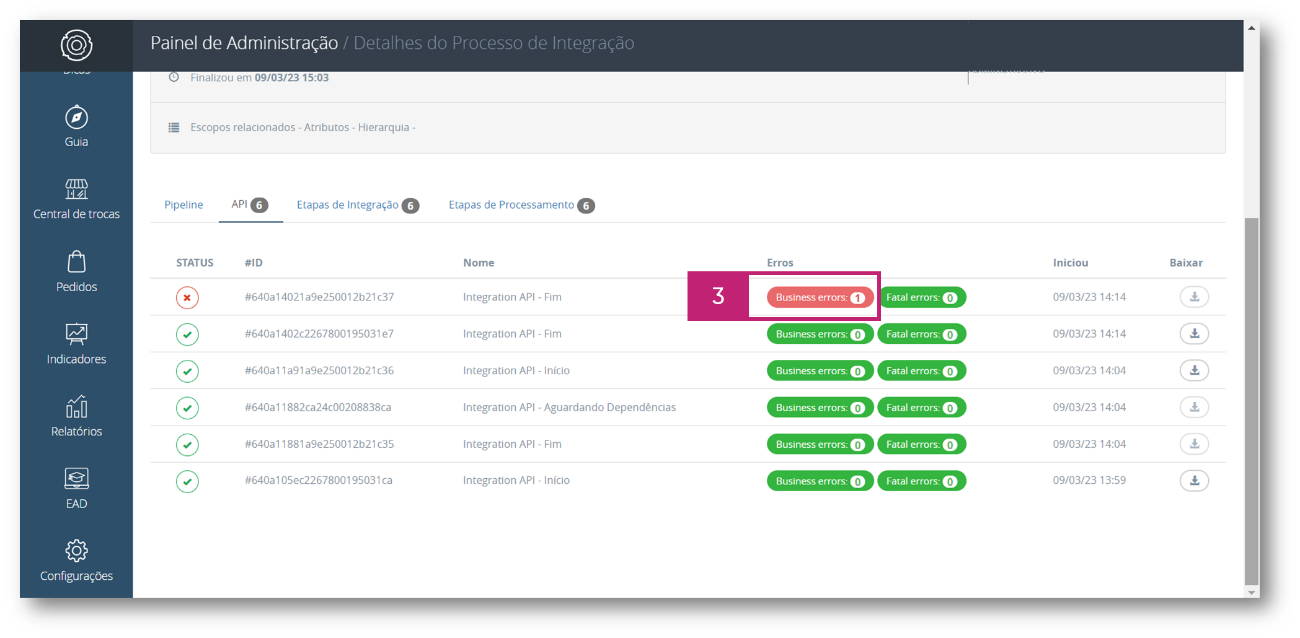Click the list icon beside Escopos relacionados
The image size is (1300, 638).
click(174, 128)
